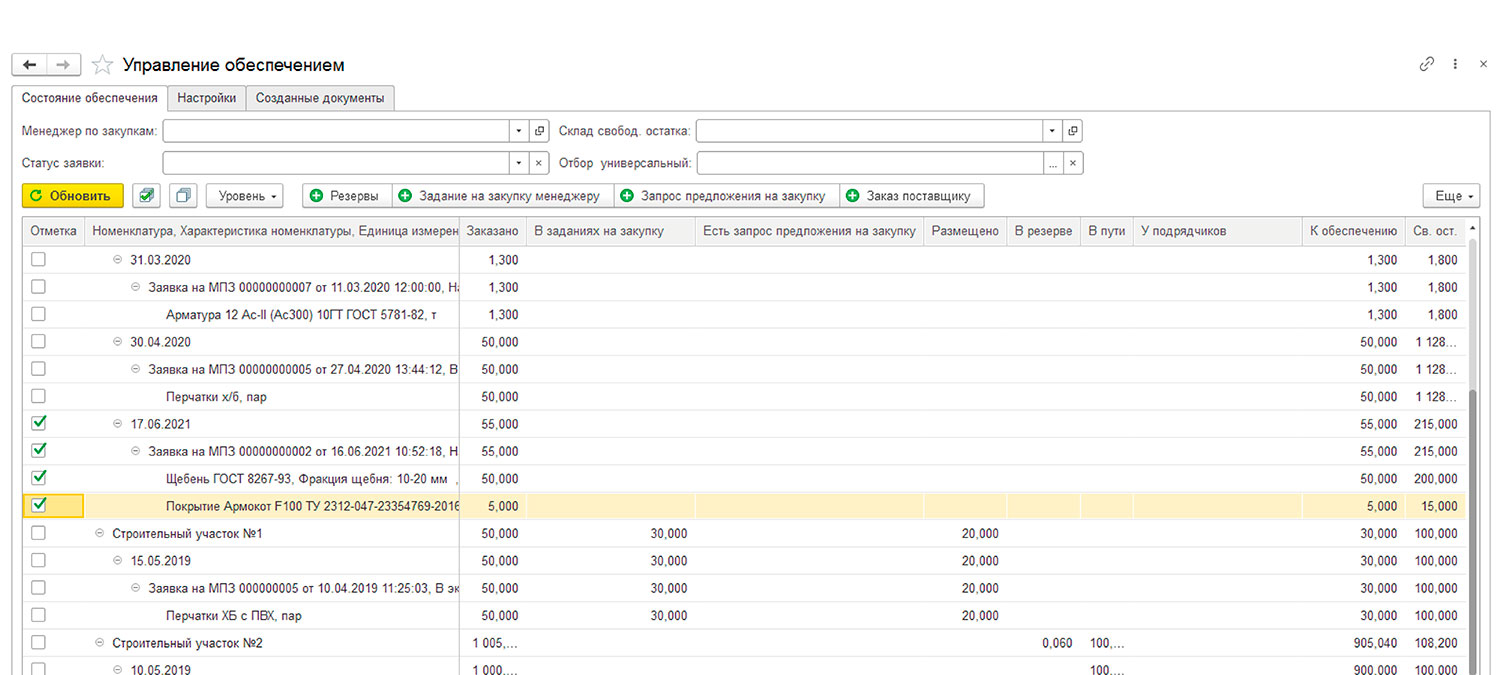Open the Созданные документы tab
Screen dimensions: 1500x675
point(320,98)
